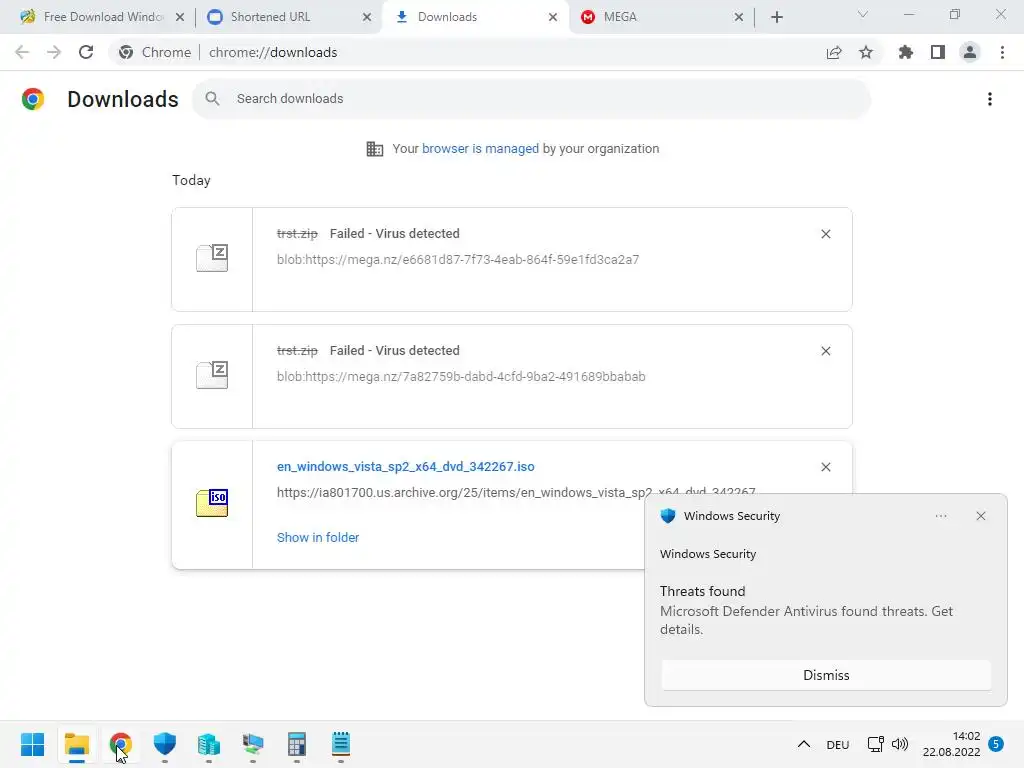Toggle the side panel icon

pyautogui.click(x=938, y=52)
